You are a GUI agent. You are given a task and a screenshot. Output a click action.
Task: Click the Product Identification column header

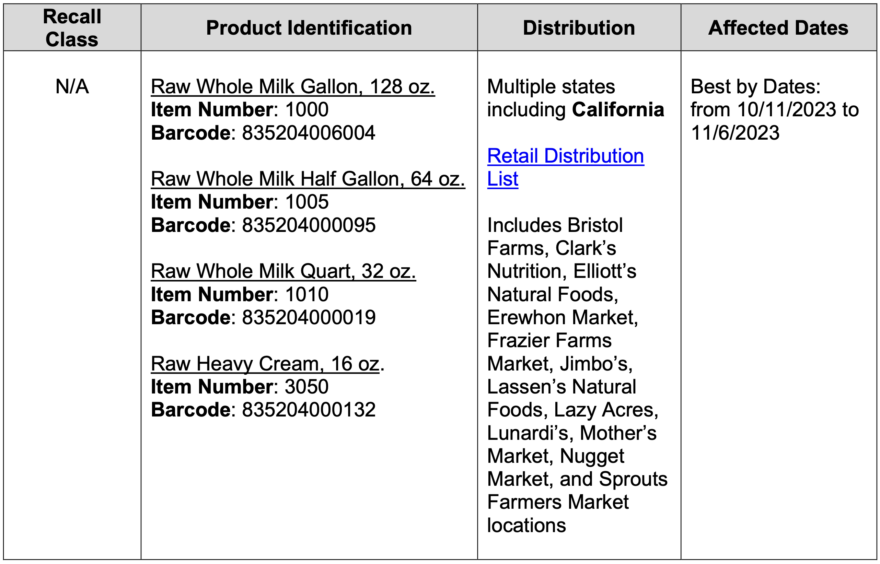tap(309, 27)
